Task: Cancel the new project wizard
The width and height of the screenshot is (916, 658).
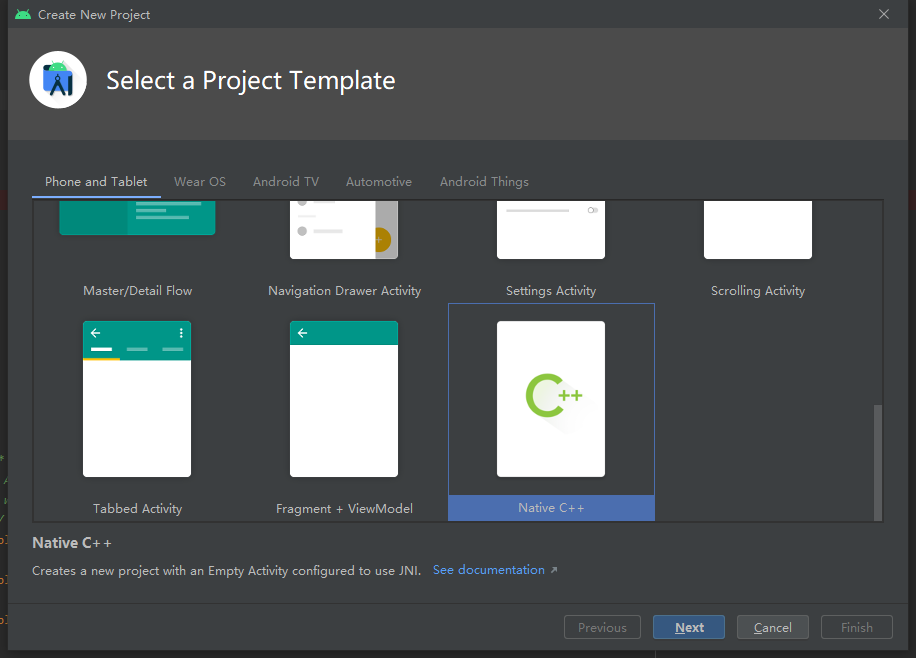Action: [x=772, y=627]
